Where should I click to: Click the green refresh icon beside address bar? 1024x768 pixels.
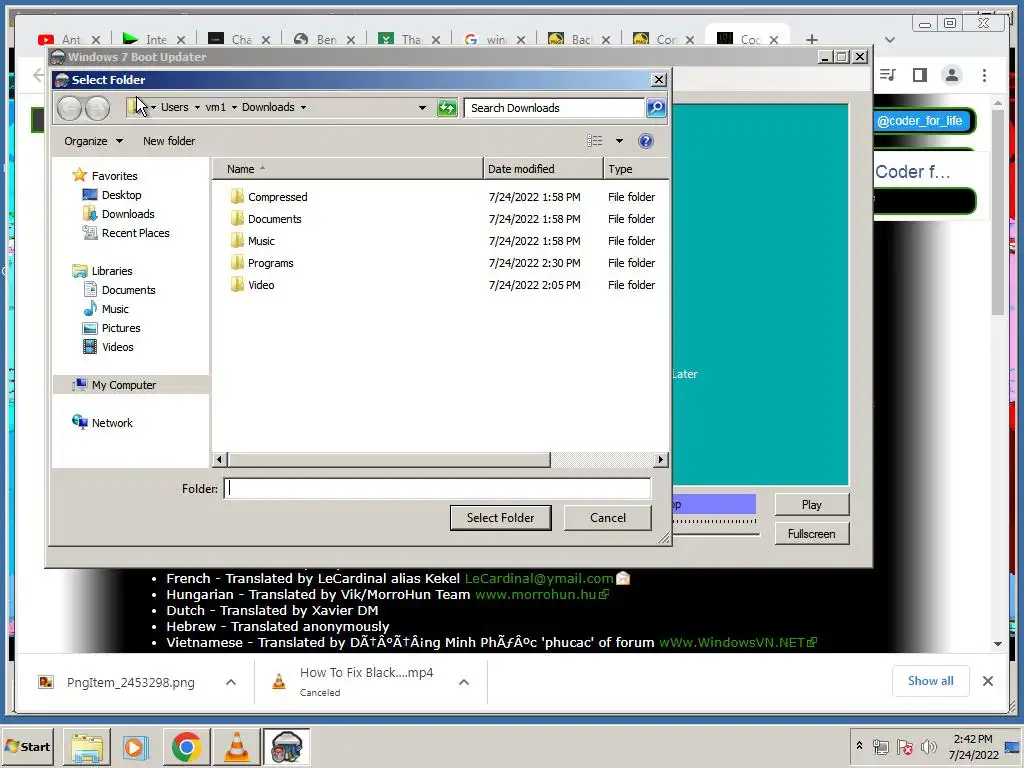point(447,108)
